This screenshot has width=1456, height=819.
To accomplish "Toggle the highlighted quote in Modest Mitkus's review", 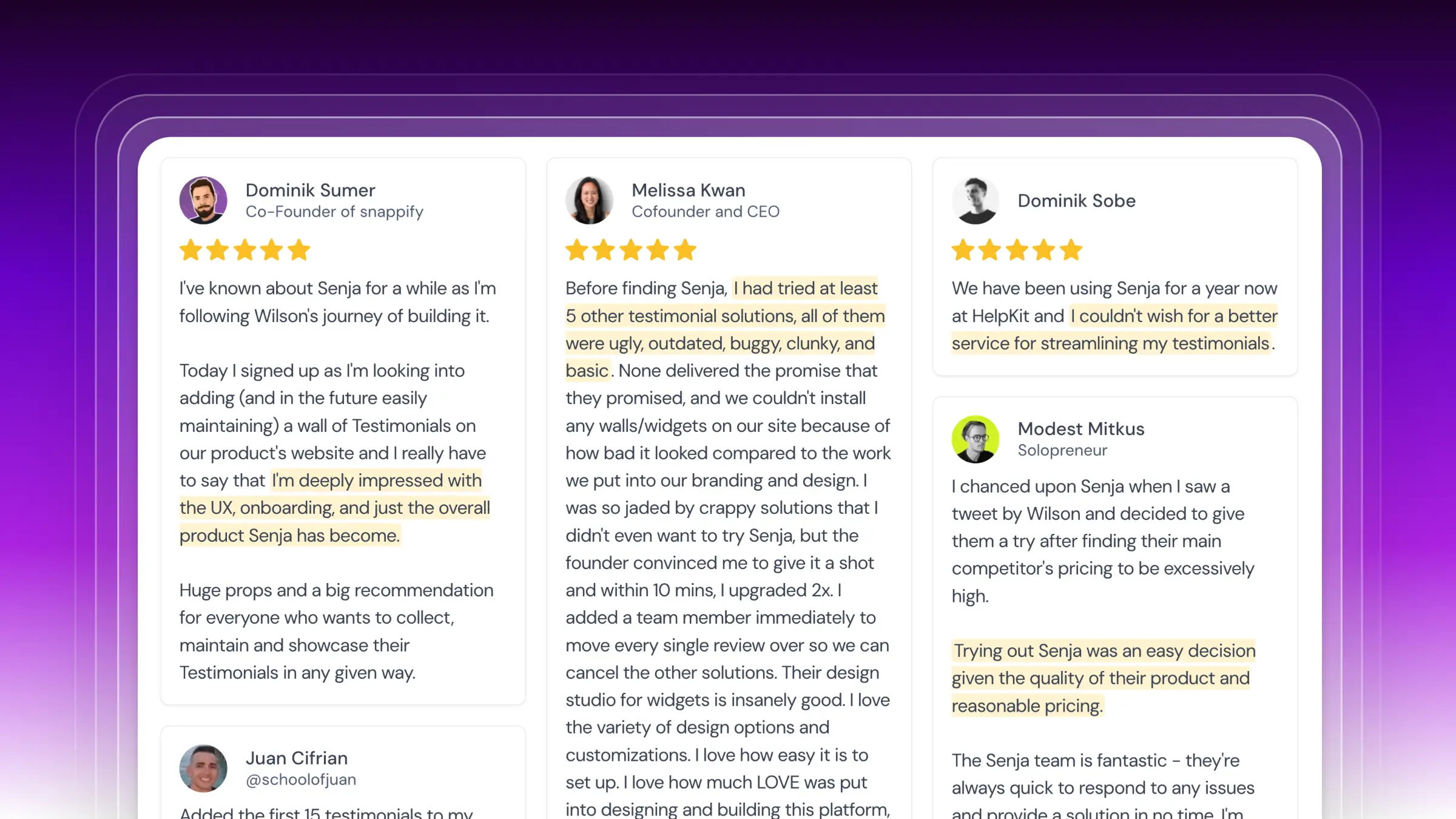I will point(1103,677).
